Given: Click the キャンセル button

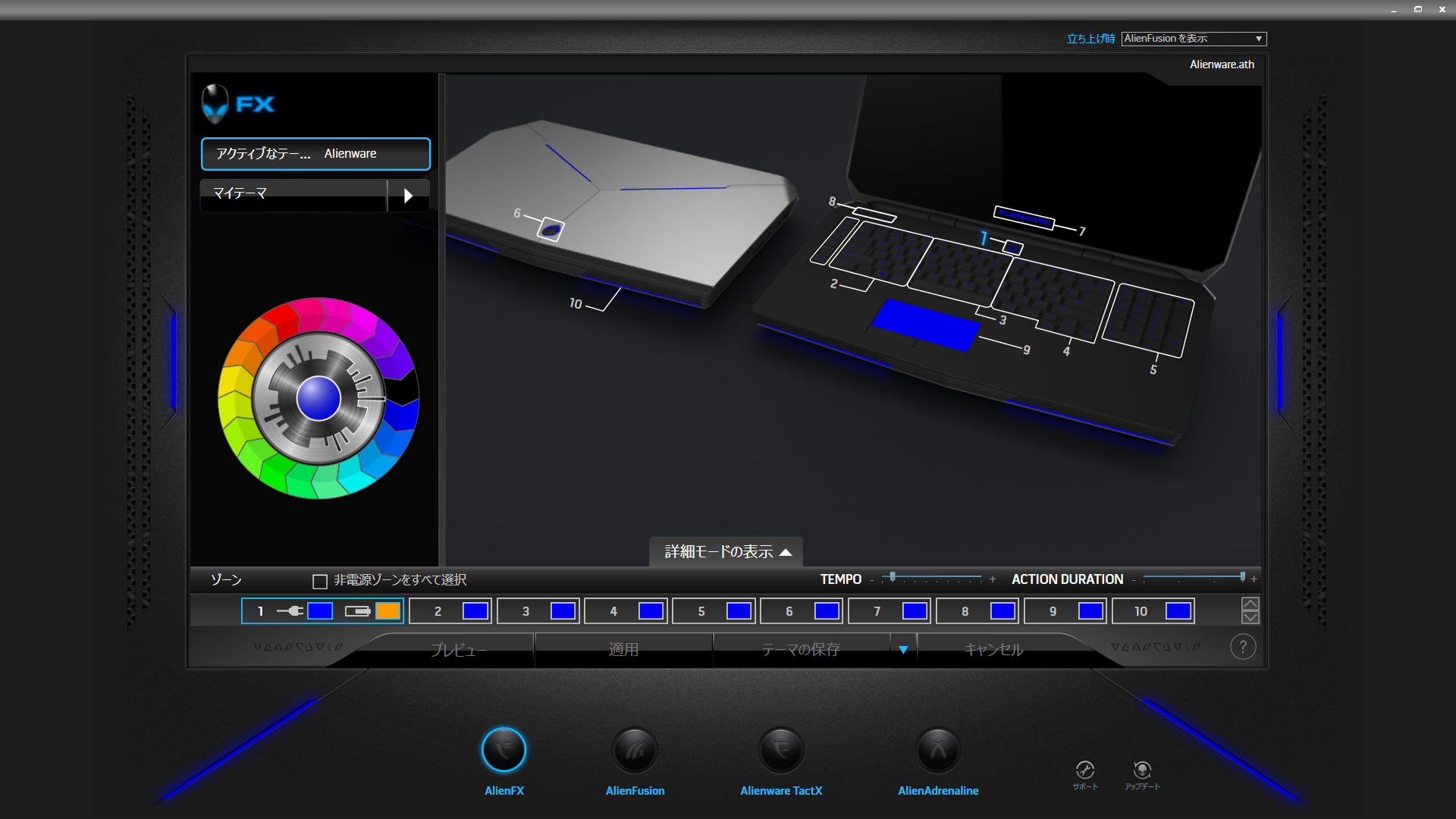Looking at the screenshot, I should pos(993,650).
